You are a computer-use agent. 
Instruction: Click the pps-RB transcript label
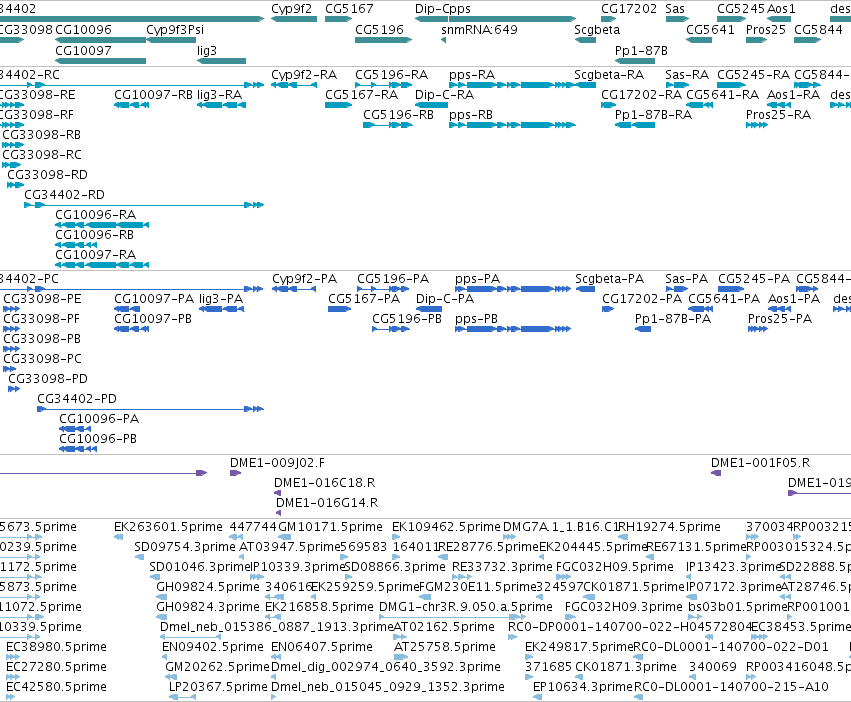pos(471,115)
